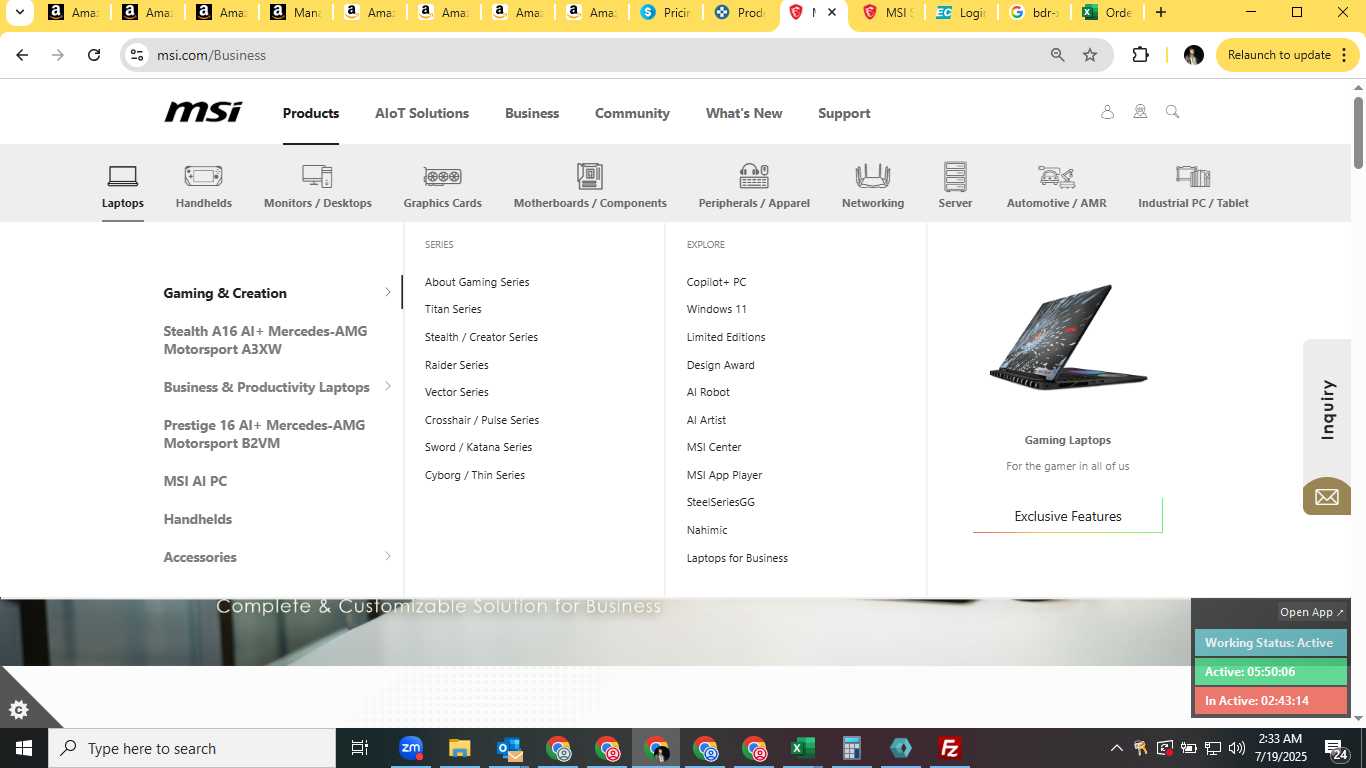Viewport: 1366px width, 768px height.
Task: Open the site search magnifier icon
Action: pos(1173,112)
